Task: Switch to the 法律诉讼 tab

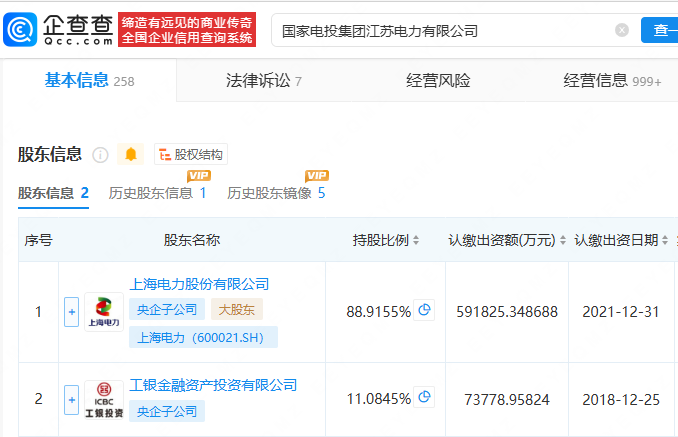Action: coord(258,81)
